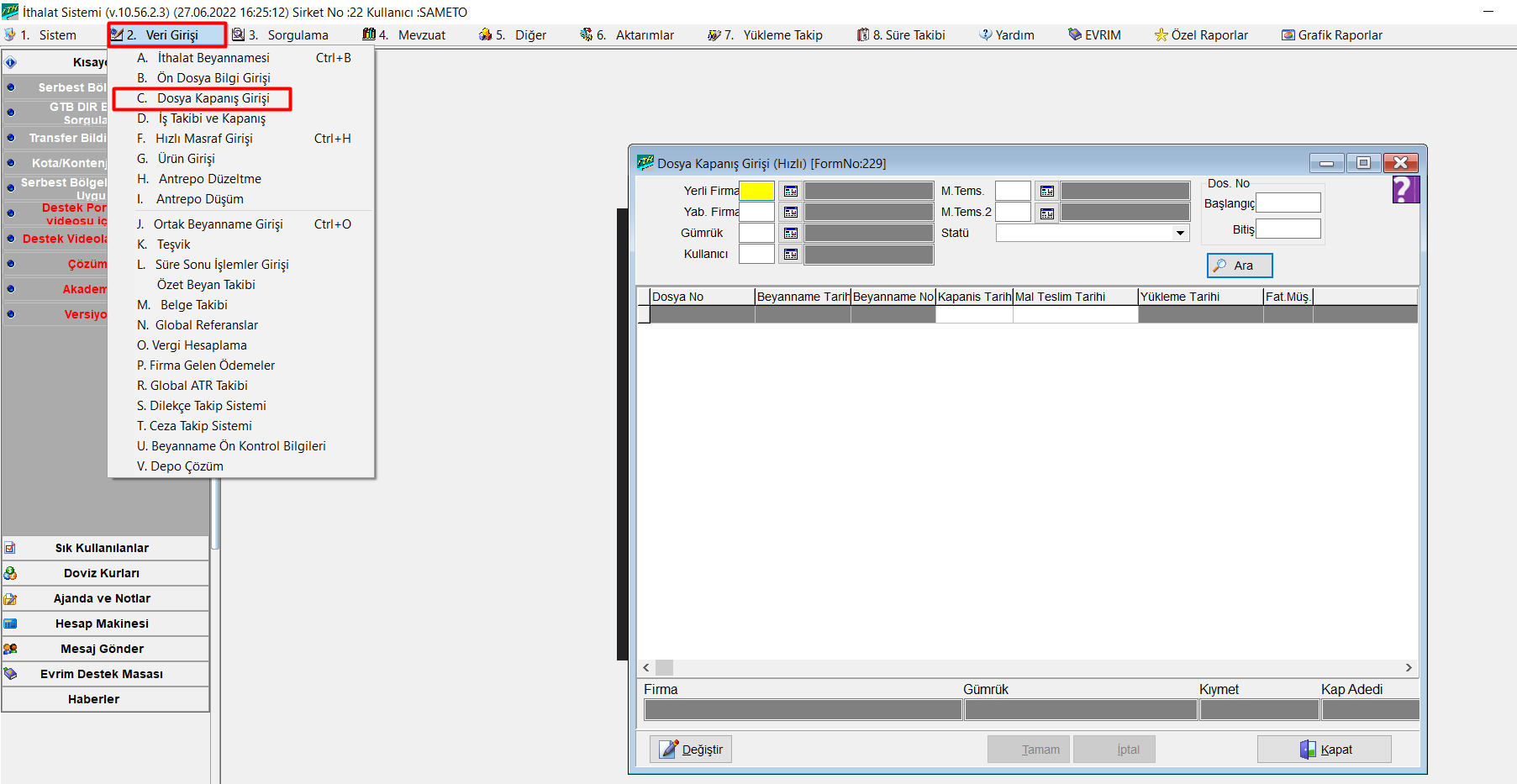Click the Beyanname No column header
Image resolution: width=1517 pixels, height=784 pixels.
tap(893, 297)
